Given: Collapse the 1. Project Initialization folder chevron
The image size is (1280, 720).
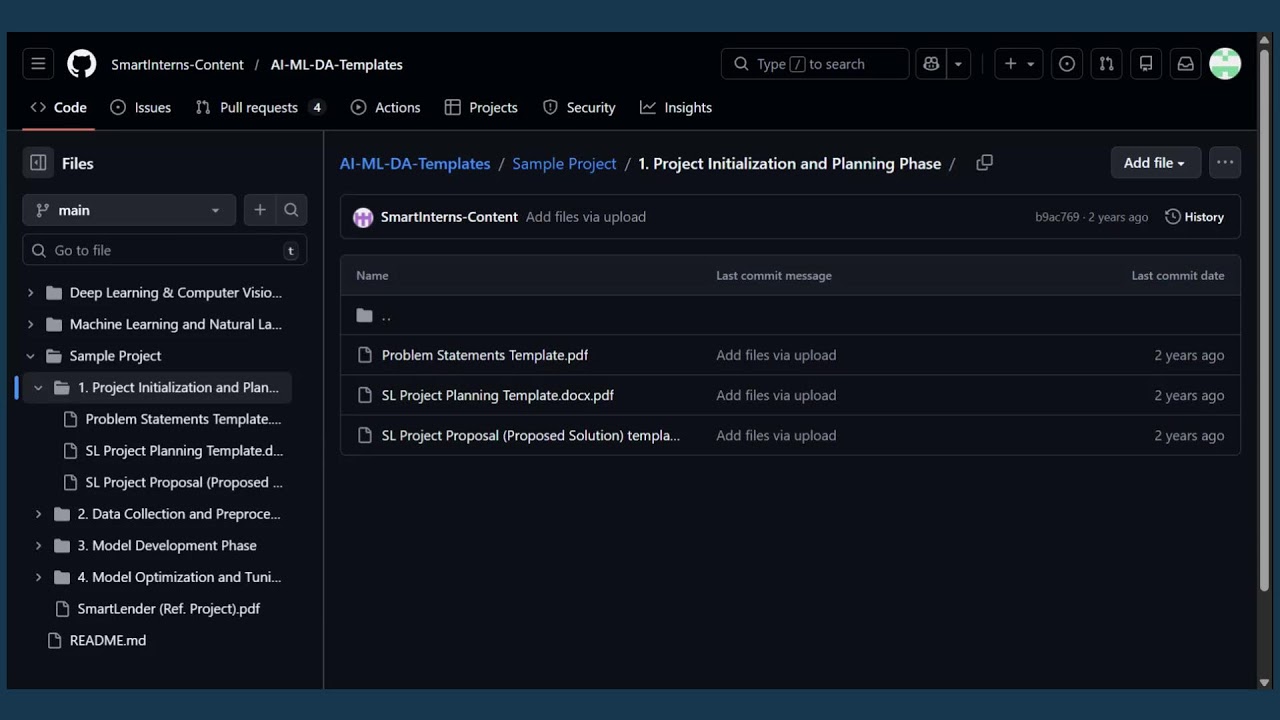Looking at the screenshot, I should click(x=38, y=387).
